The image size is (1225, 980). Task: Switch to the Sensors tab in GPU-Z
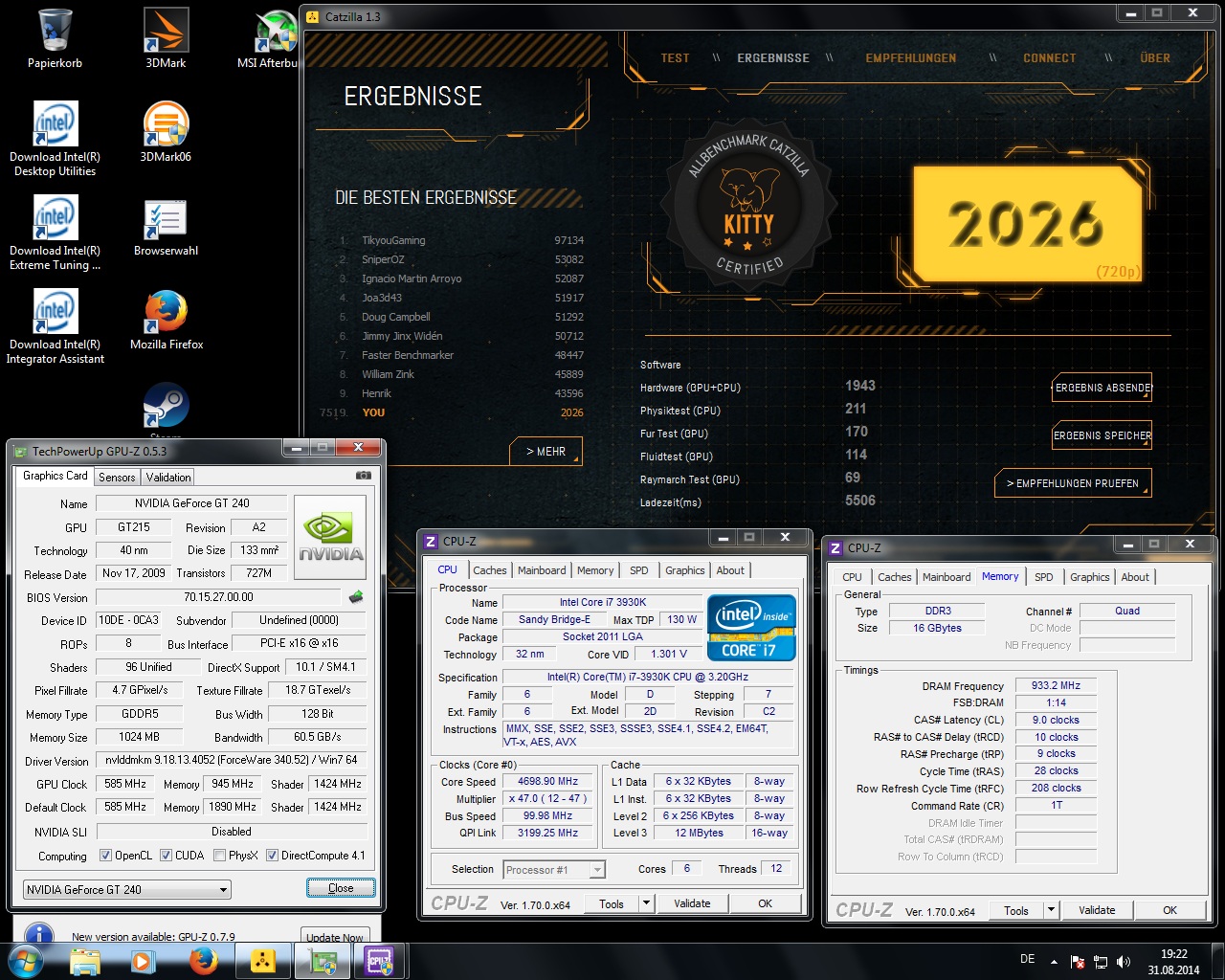click(117, 477)
